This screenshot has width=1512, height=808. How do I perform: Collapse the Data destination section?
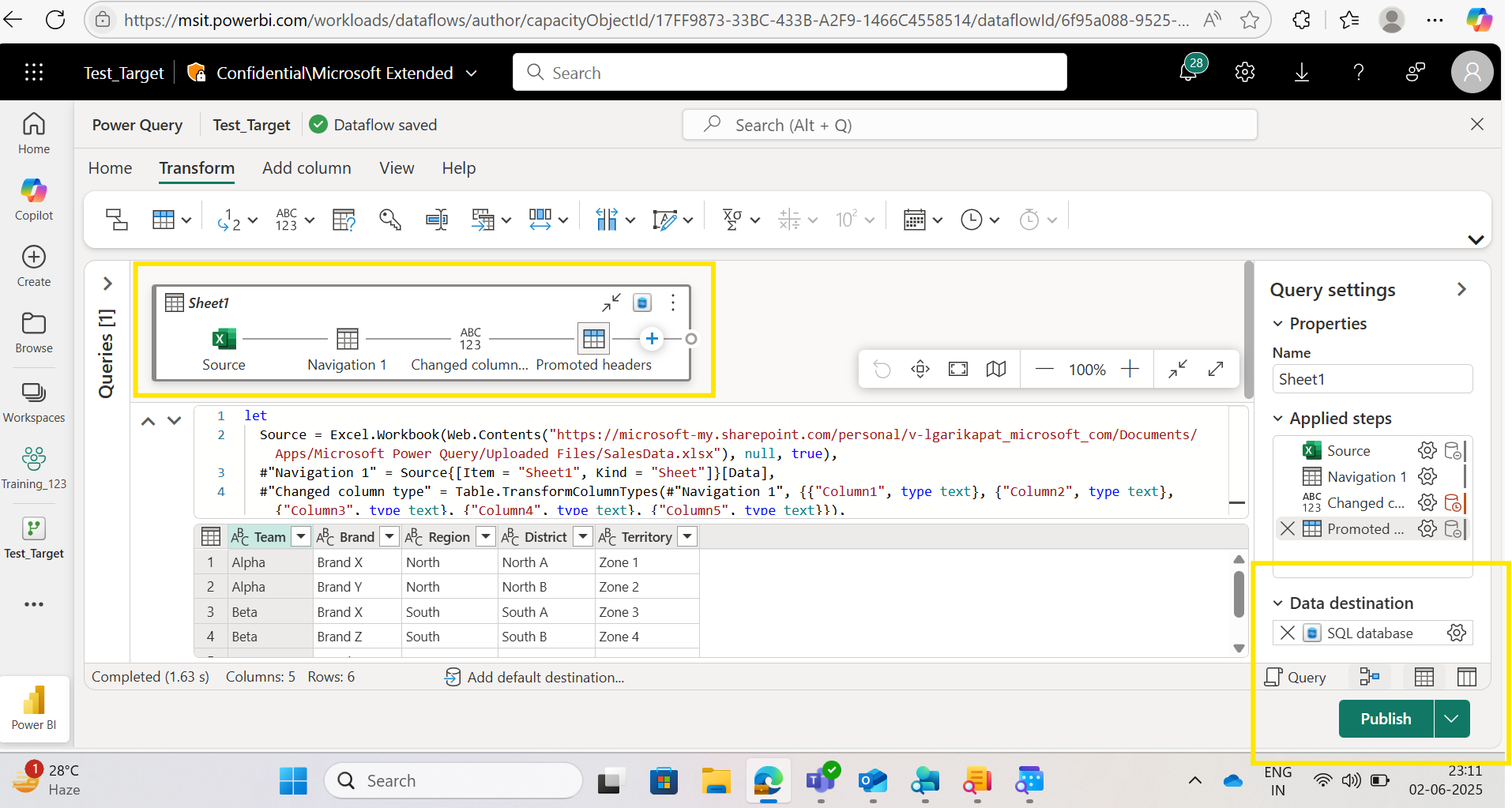[x=1277, y=603]
